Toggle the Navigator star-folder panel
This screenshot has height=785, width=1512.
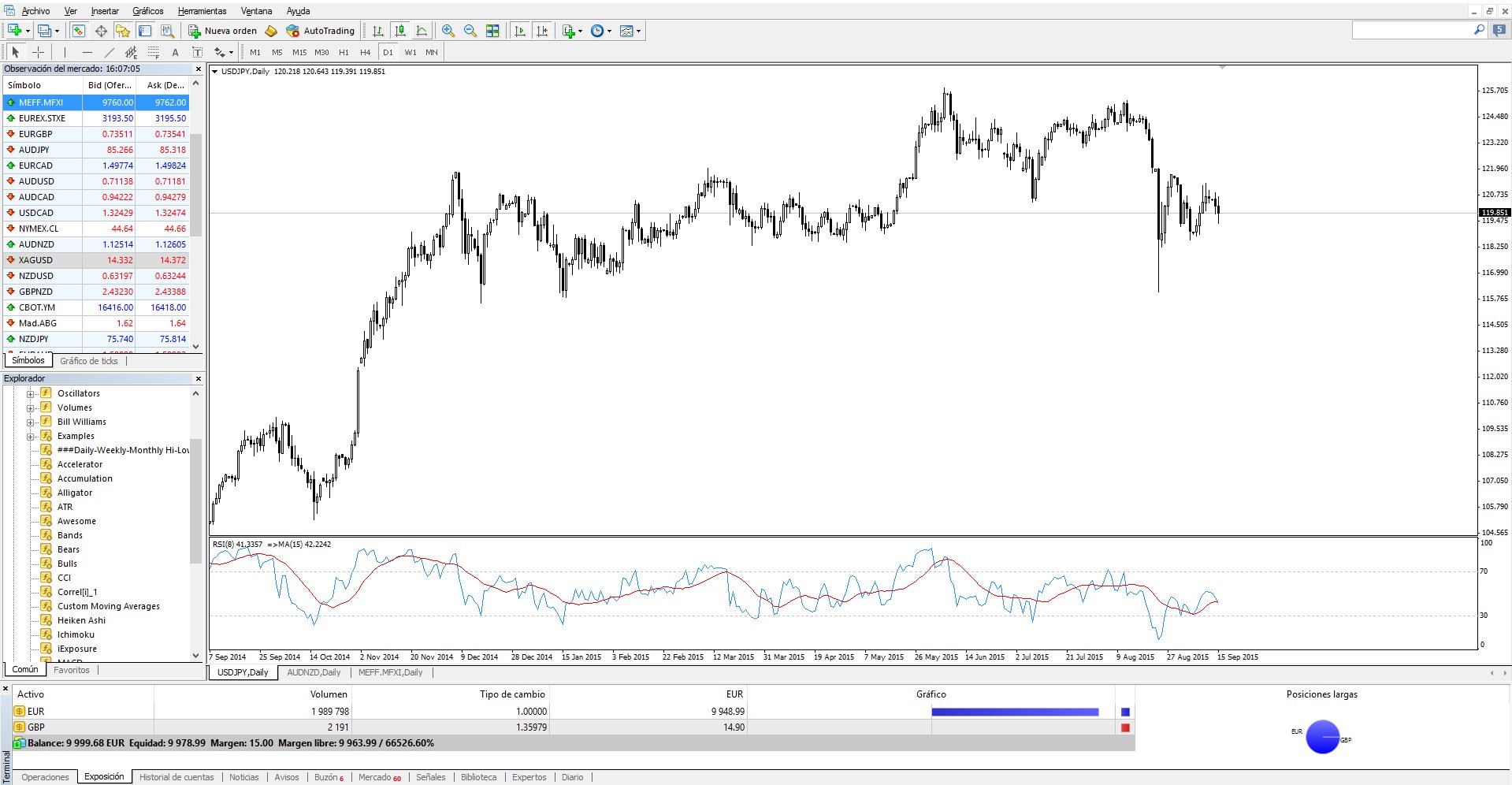coord(123,31)
